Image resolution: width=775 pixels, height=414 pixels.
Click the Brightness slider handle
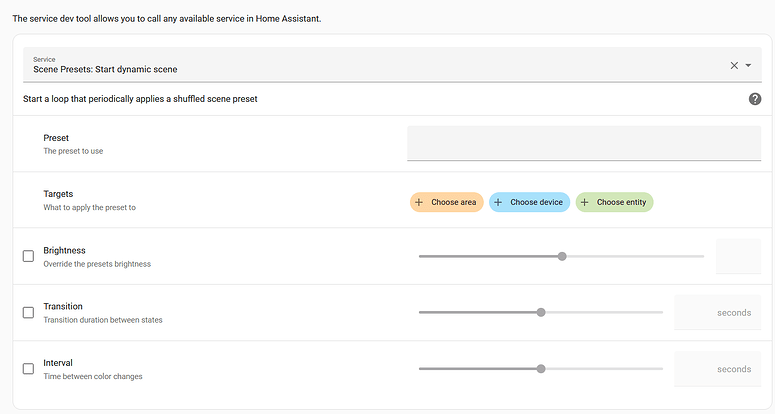coord(562,256)
